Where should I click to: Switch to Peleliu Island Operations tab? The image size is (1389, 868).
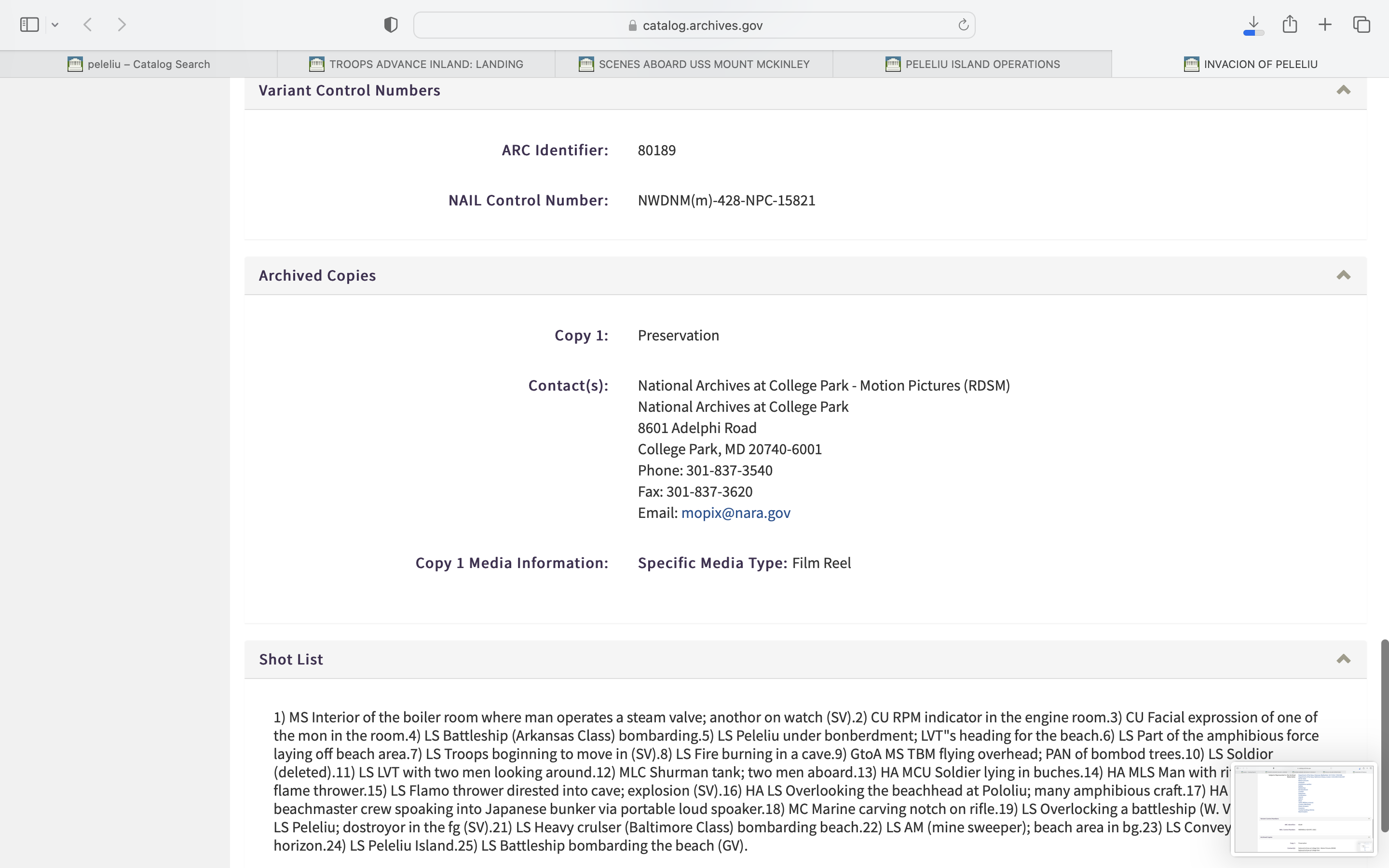click(972, 64)
